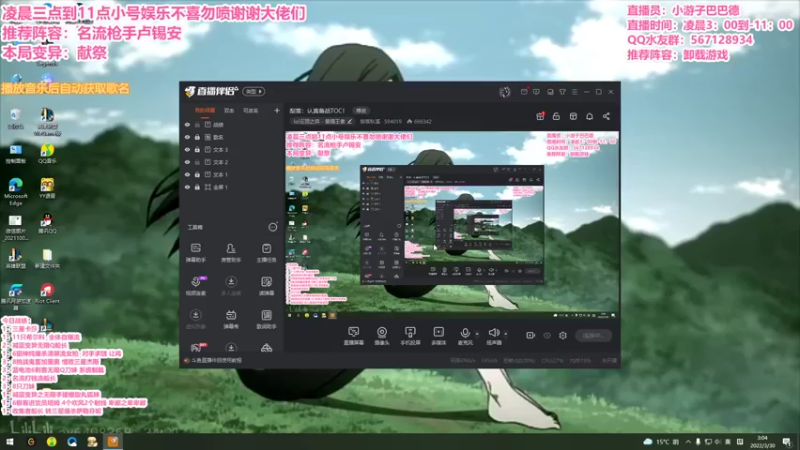Add 摄像头 camera source

click(382, 336)
